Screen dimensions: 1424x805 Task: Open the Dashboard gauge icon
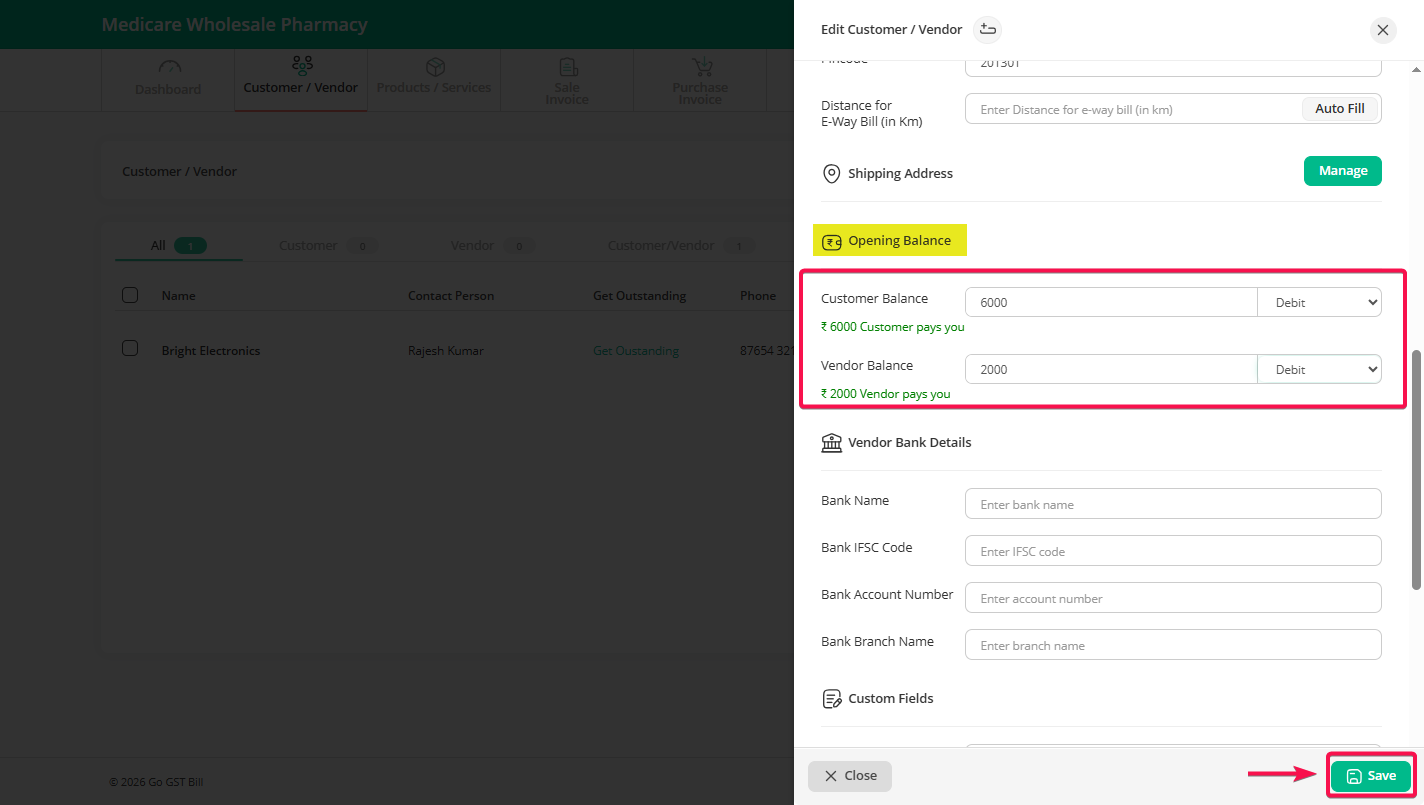click(x=169, y=68)
